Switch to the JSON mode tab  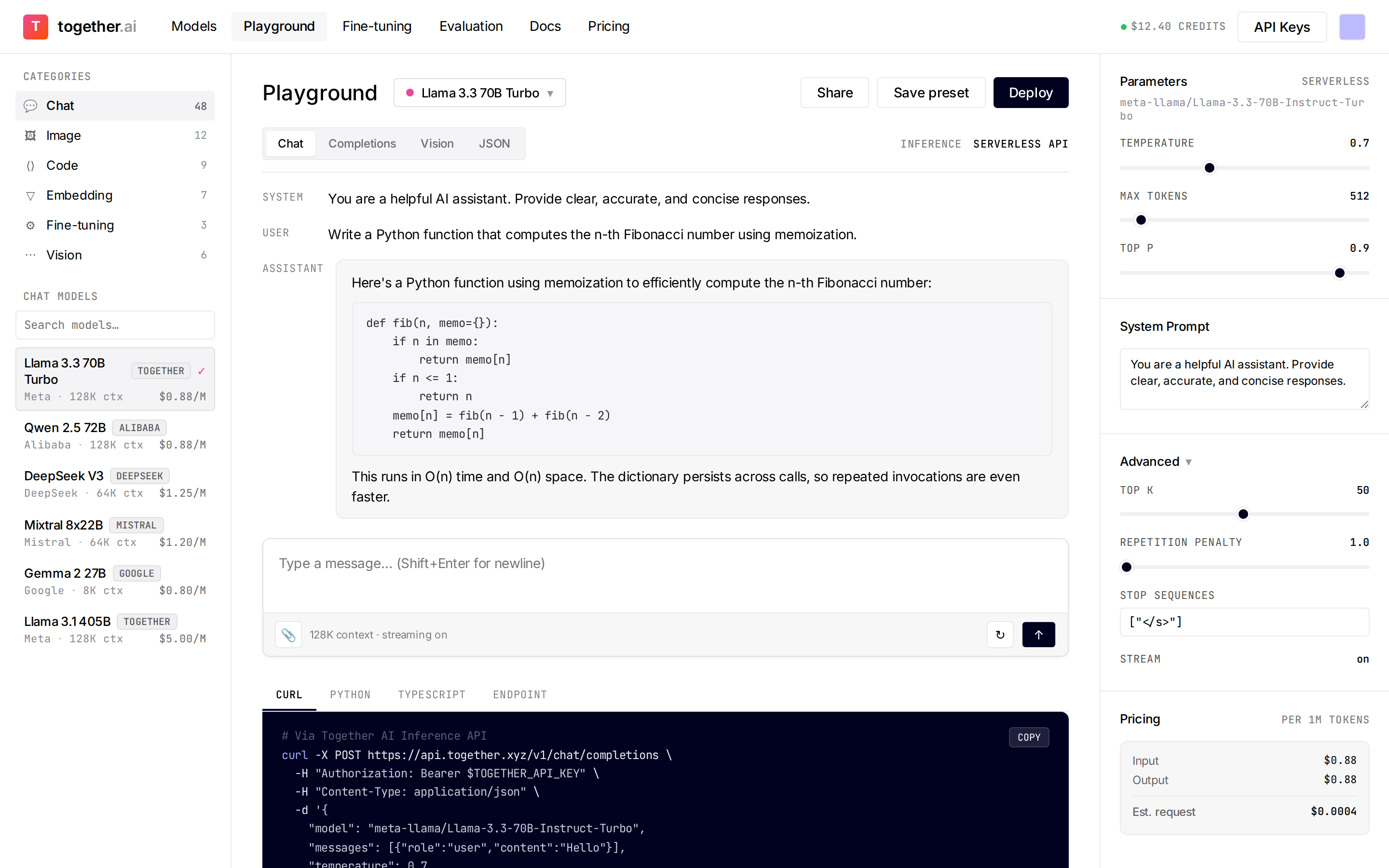(x=494, y=144)
